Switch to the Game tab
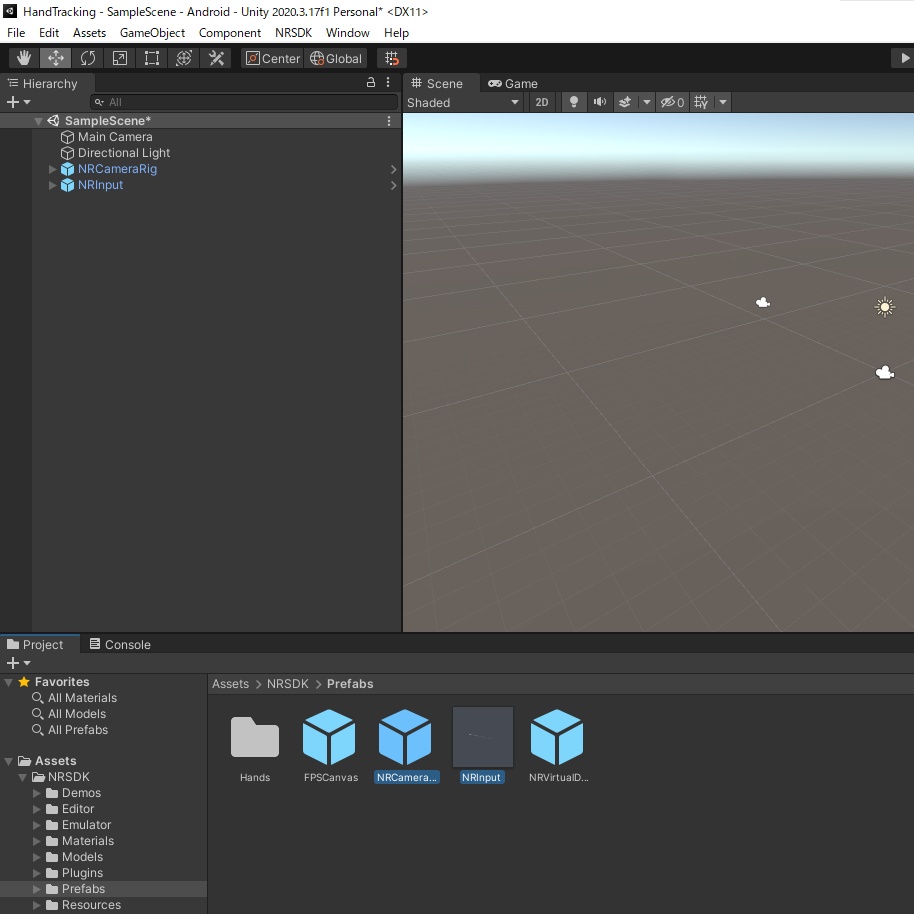This screenshot has height=914, width=914. pos(513,83)
